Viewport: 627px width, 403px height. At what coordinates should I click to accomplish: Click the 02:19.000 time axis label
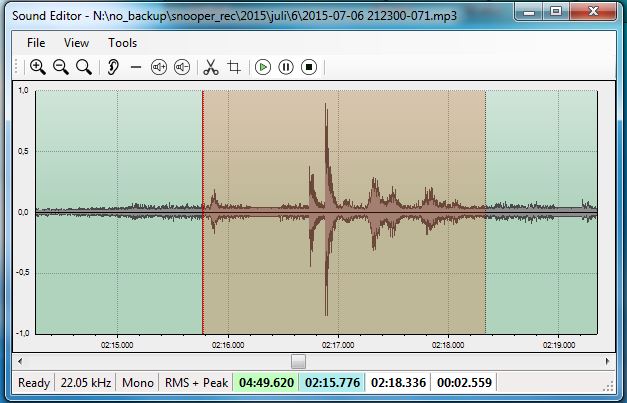(x=559, y=345)
